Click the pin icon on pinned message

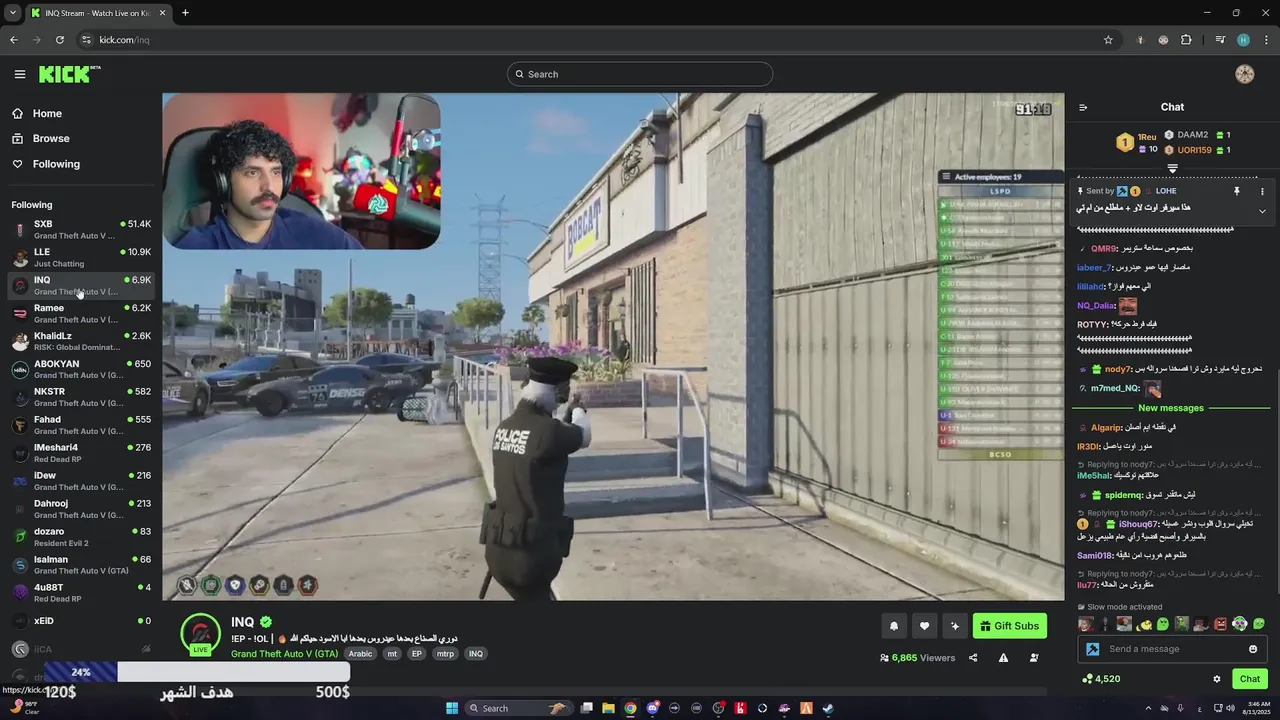(x=1237, y=191)
